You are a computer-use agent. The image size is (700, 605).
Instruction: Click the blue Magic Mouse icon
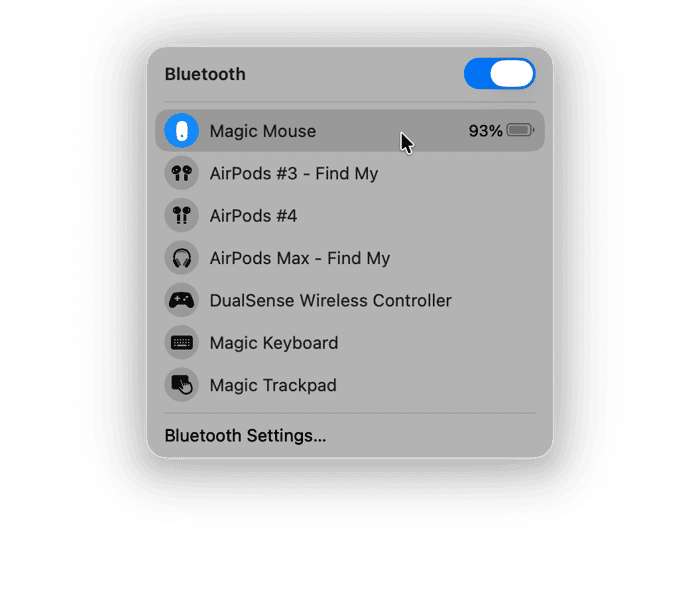point(181,131)
